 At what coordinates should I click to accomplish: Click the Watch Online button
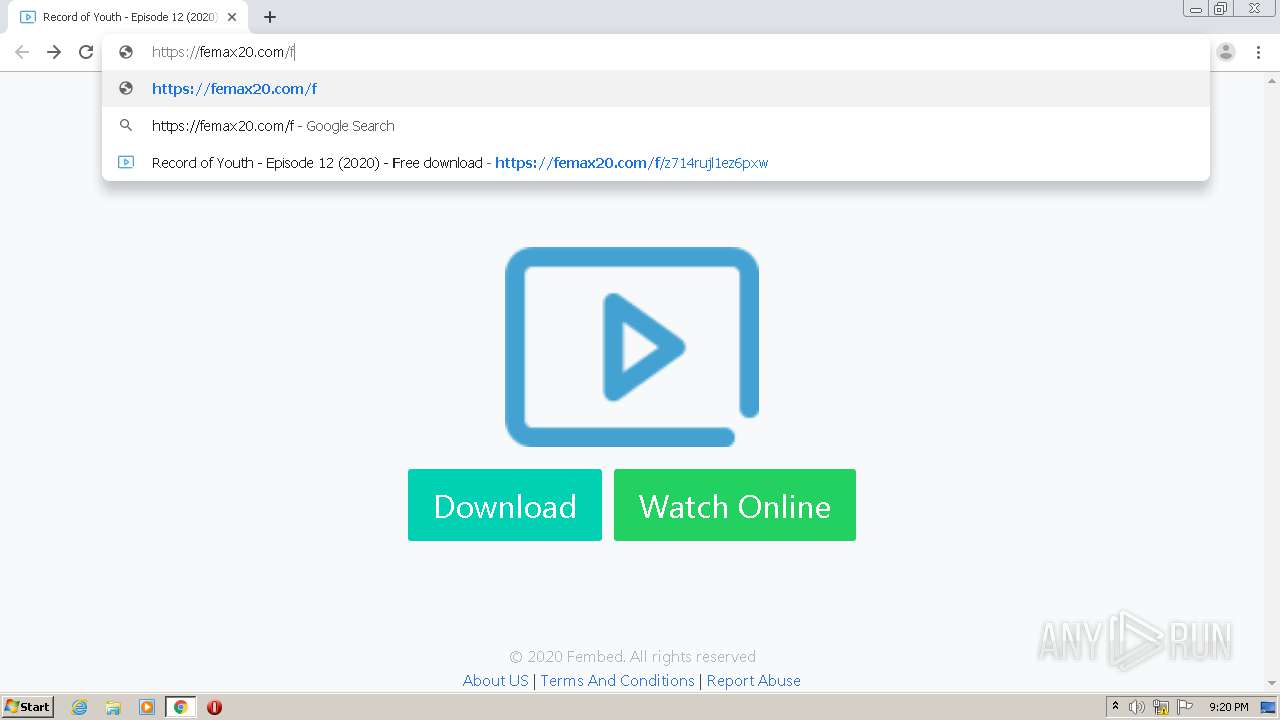735,505
